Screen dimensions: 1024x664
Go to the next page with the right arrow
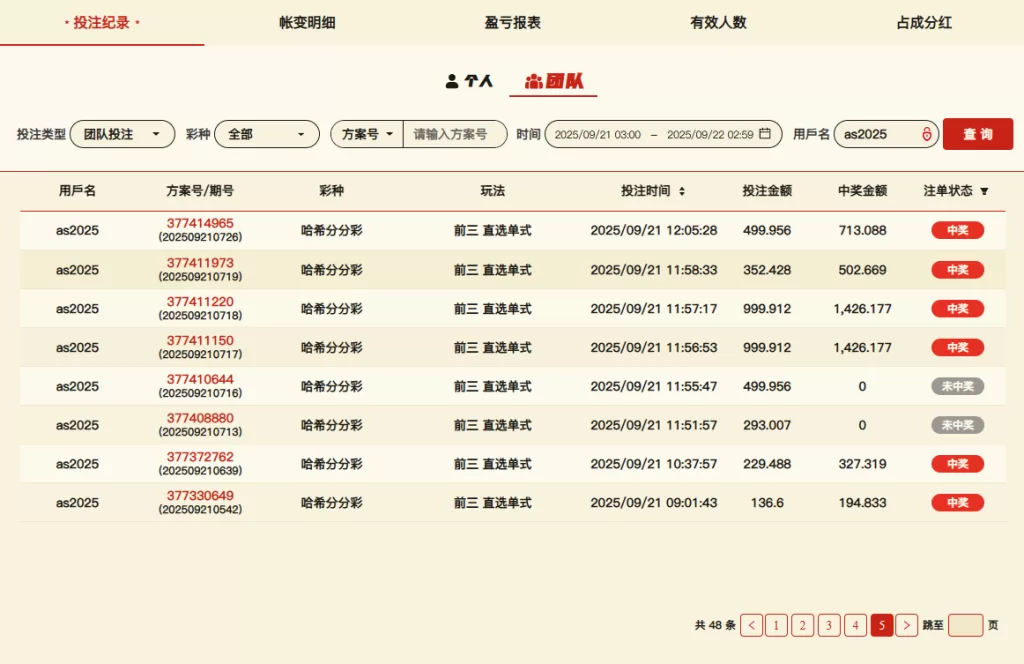(907, 625)
